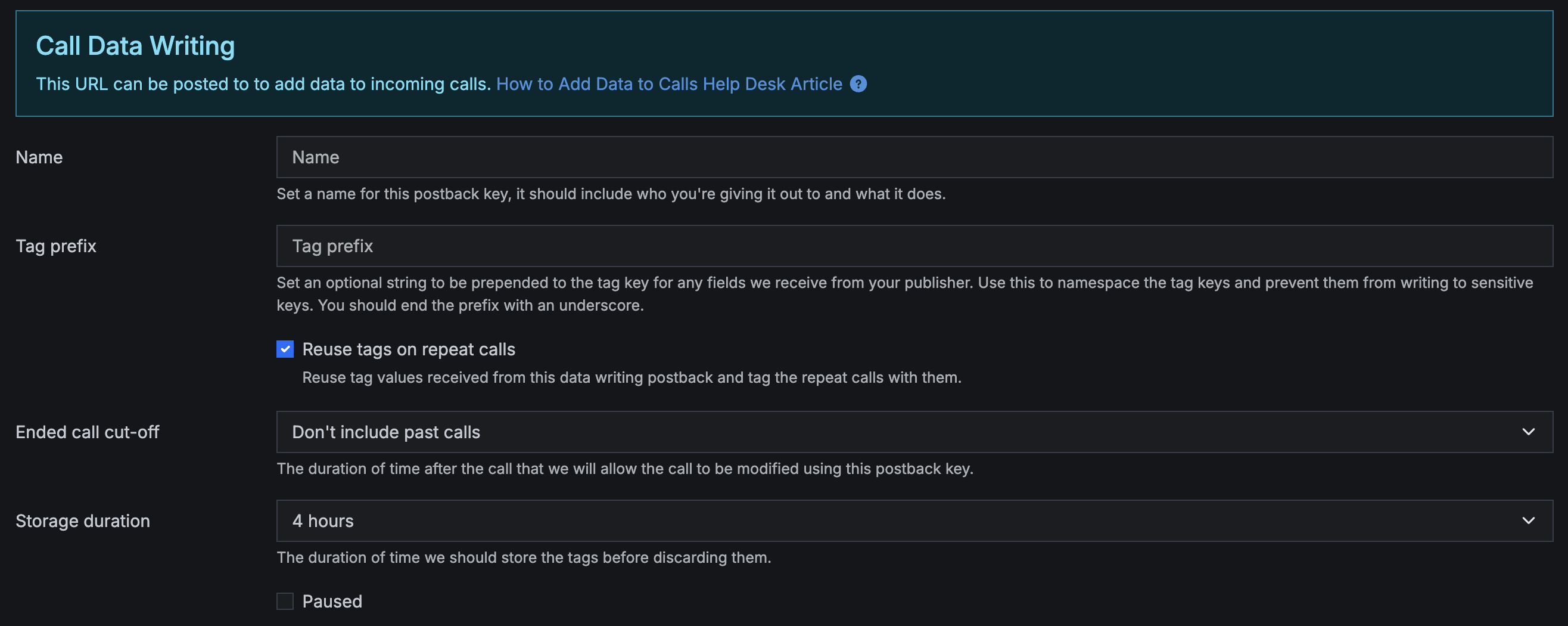Click the Paused checkbox label text
1568x626 pixels.
332,601
